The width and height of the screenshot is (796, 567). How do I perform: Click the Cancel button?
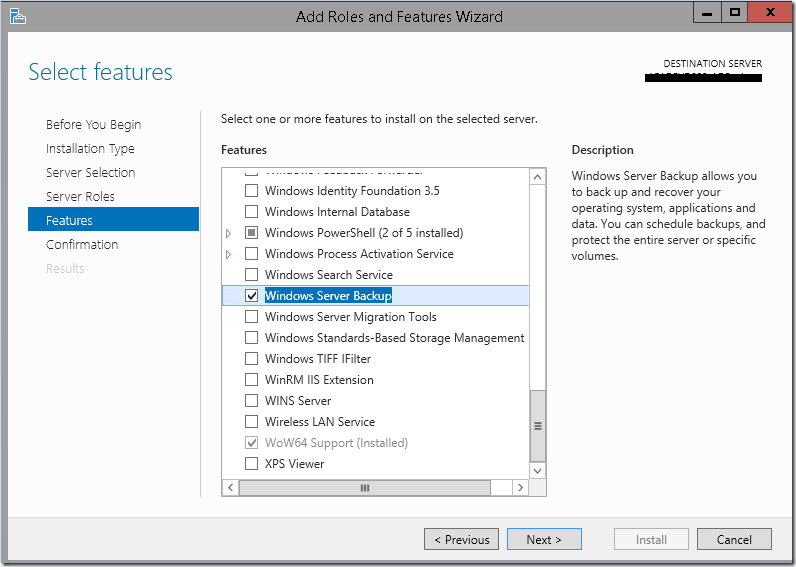(x=734, y=539)
